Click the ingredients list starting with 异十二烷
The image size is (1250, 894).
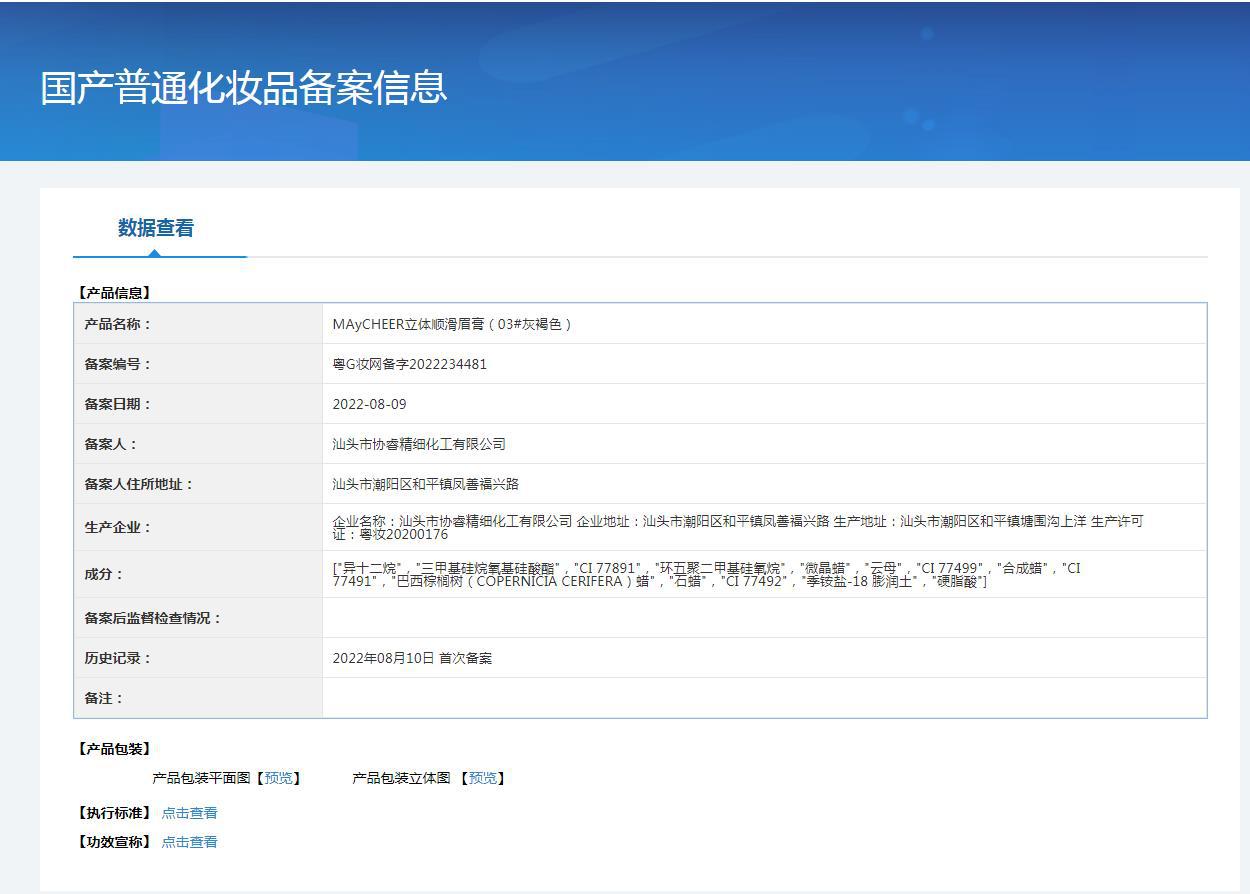pos(707,574)
